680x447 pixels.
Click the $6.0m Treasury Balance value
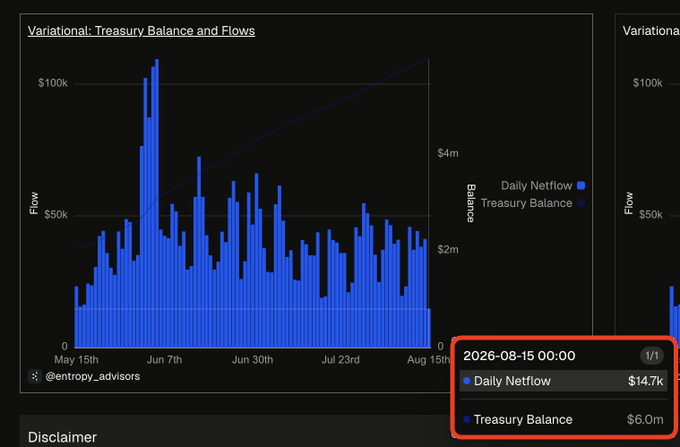click(x=645, y=419)
